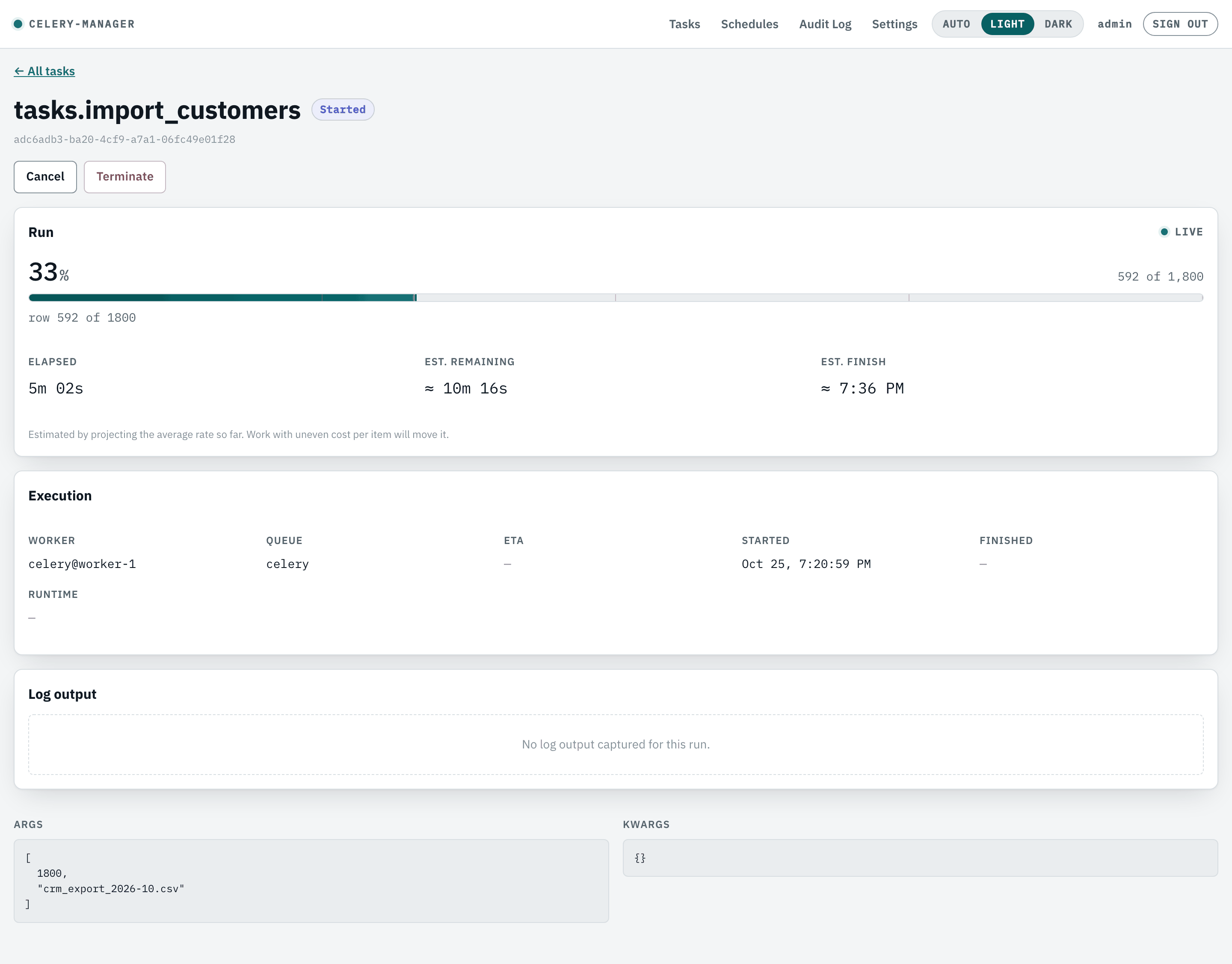Viewport: 1232px width, 964px height.
Task: Click the worker name celery@worker-1
Action: (x=82, y=564)
